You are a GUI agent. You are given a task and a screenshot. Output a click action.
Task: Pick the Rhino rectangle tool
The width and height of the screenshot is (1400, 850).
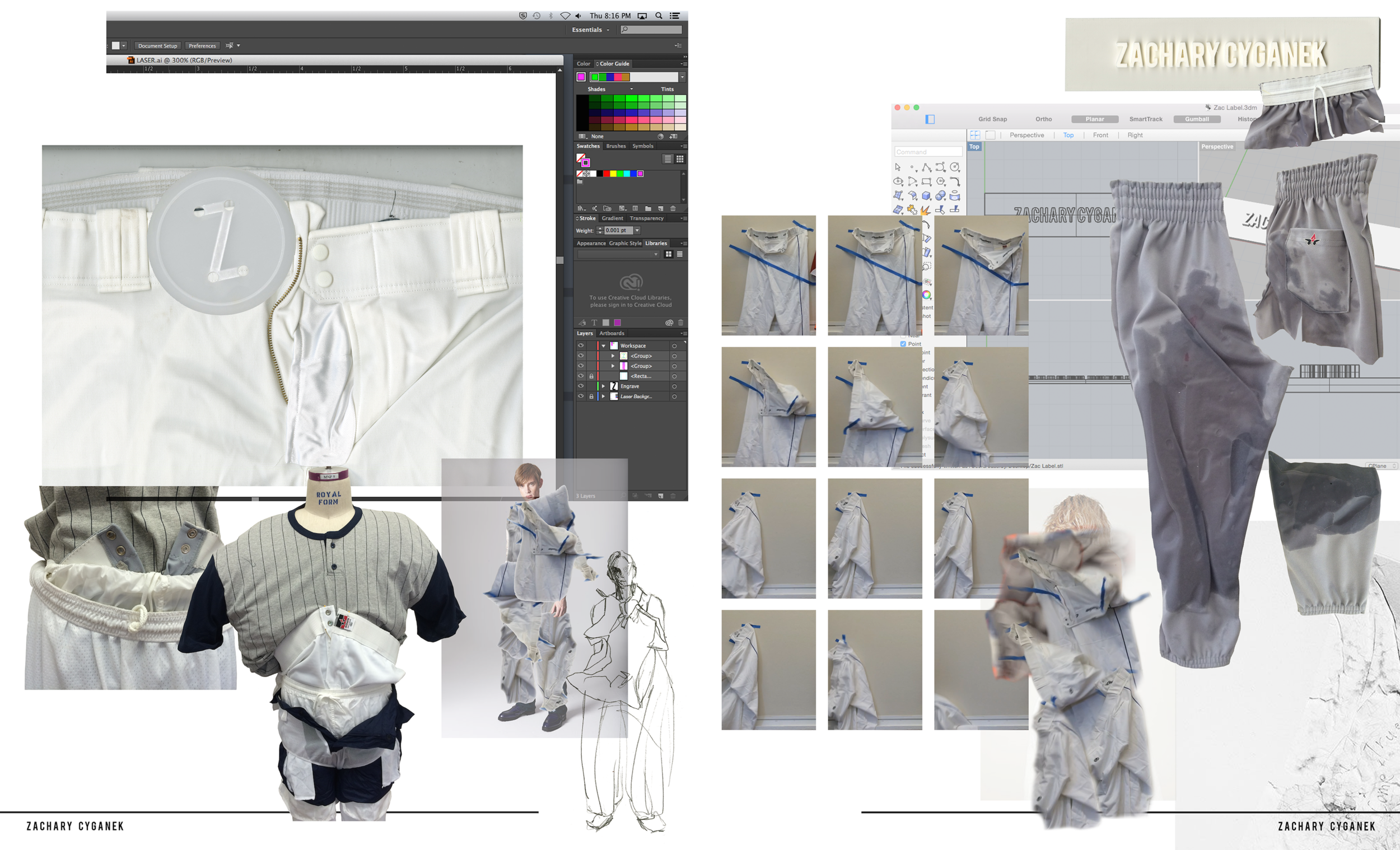click(927, 181)
